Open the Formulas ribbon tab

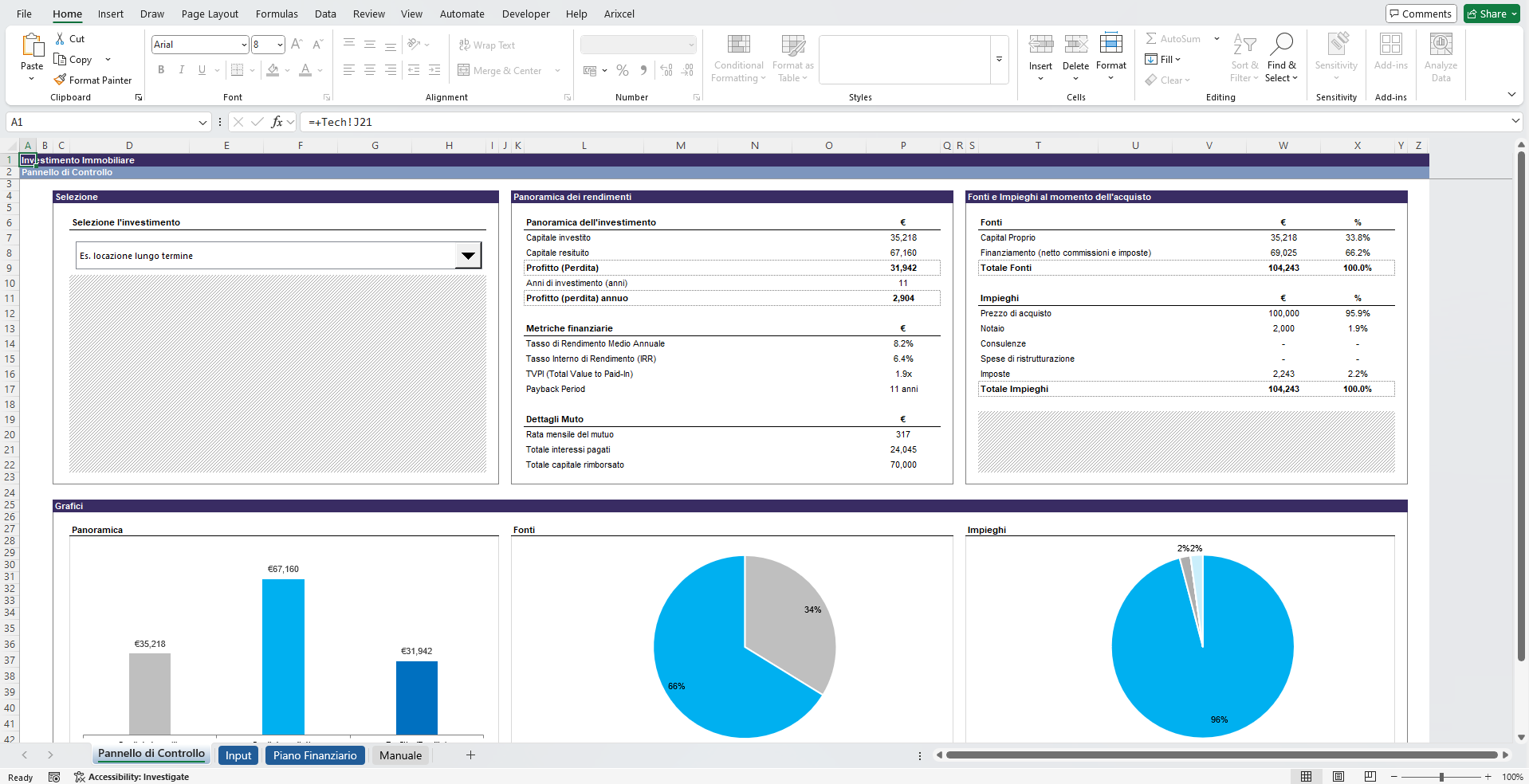[x=277, y=14]
